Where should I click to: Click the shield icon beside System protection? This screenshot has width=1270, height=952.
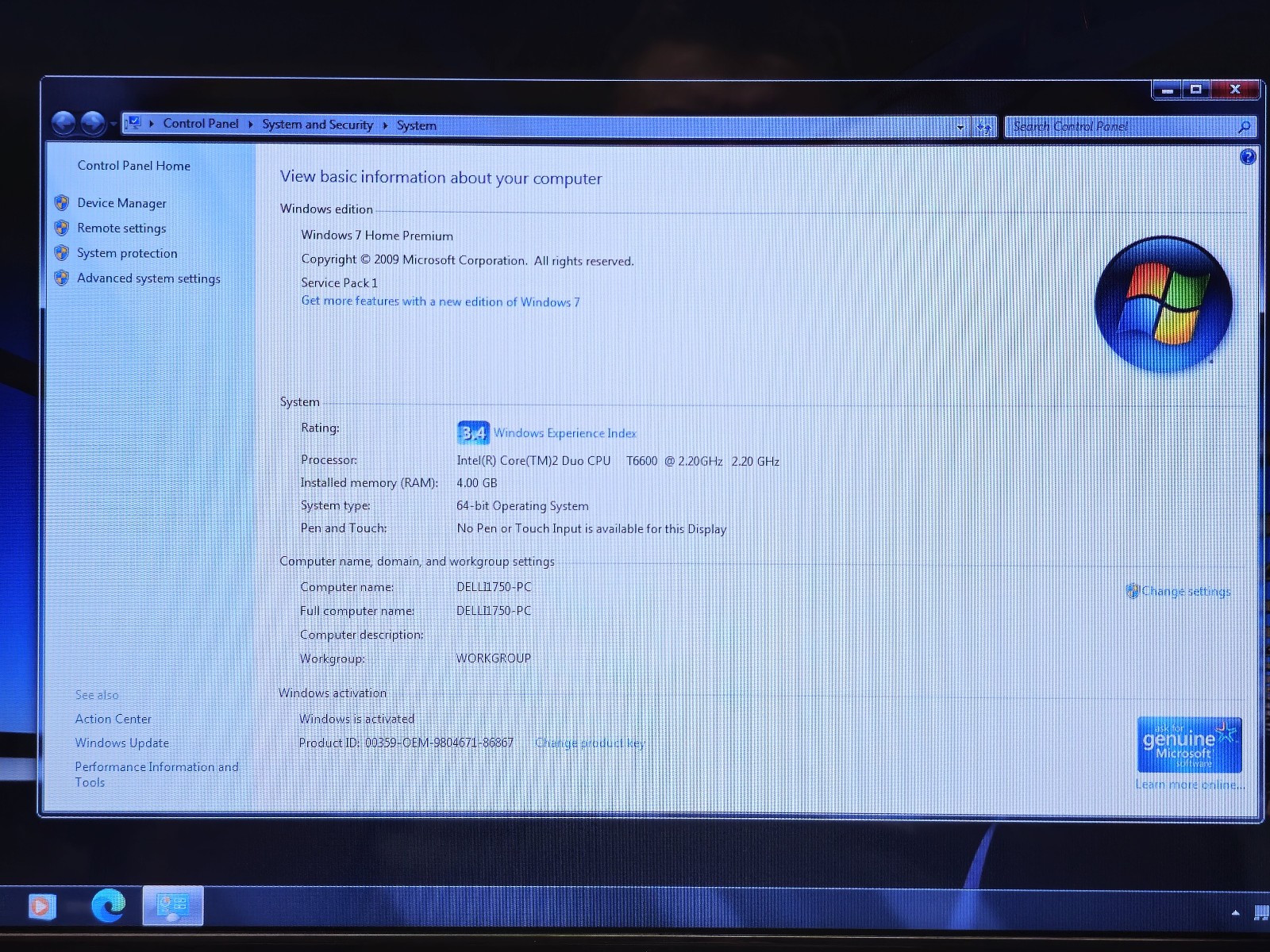pyautogui.click(x=62, y=253)
